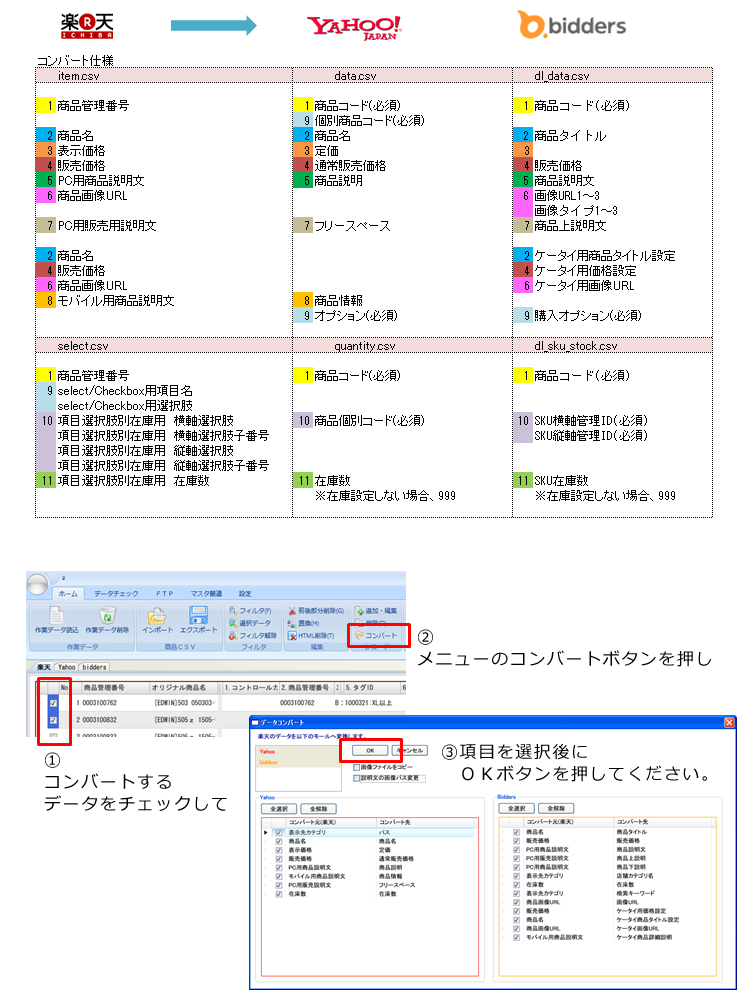Enable 説明文の画像パス変更 checkbox

(357, 777)
